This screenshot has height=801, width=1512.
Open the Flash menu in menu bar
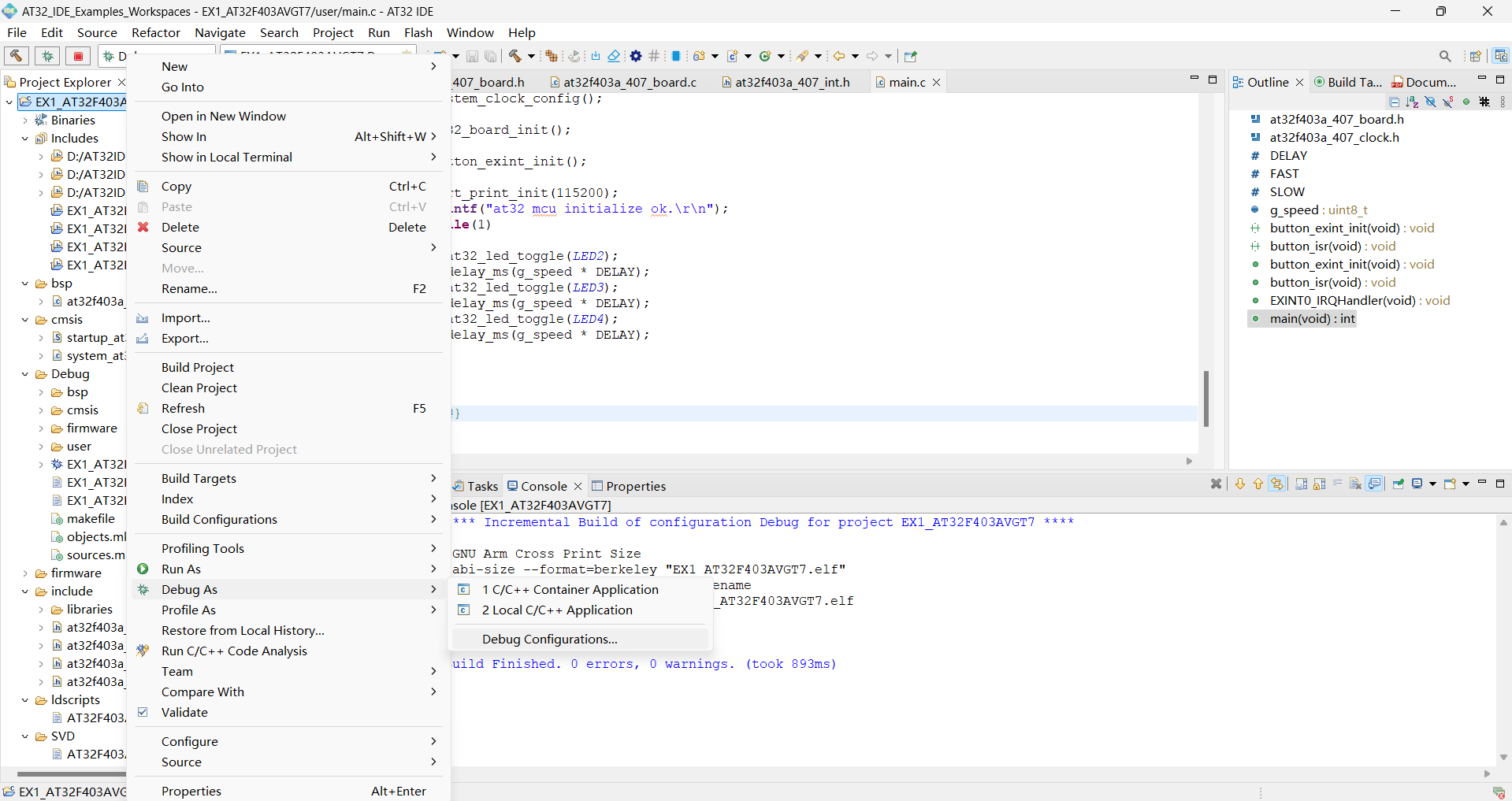coord(418,32)
